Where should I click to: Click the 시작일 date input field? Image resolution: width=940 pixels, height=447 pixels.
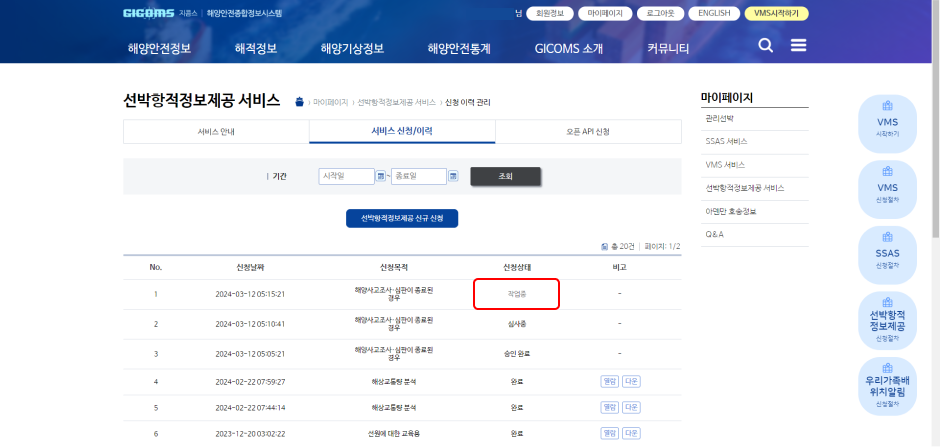pos(346,176)
